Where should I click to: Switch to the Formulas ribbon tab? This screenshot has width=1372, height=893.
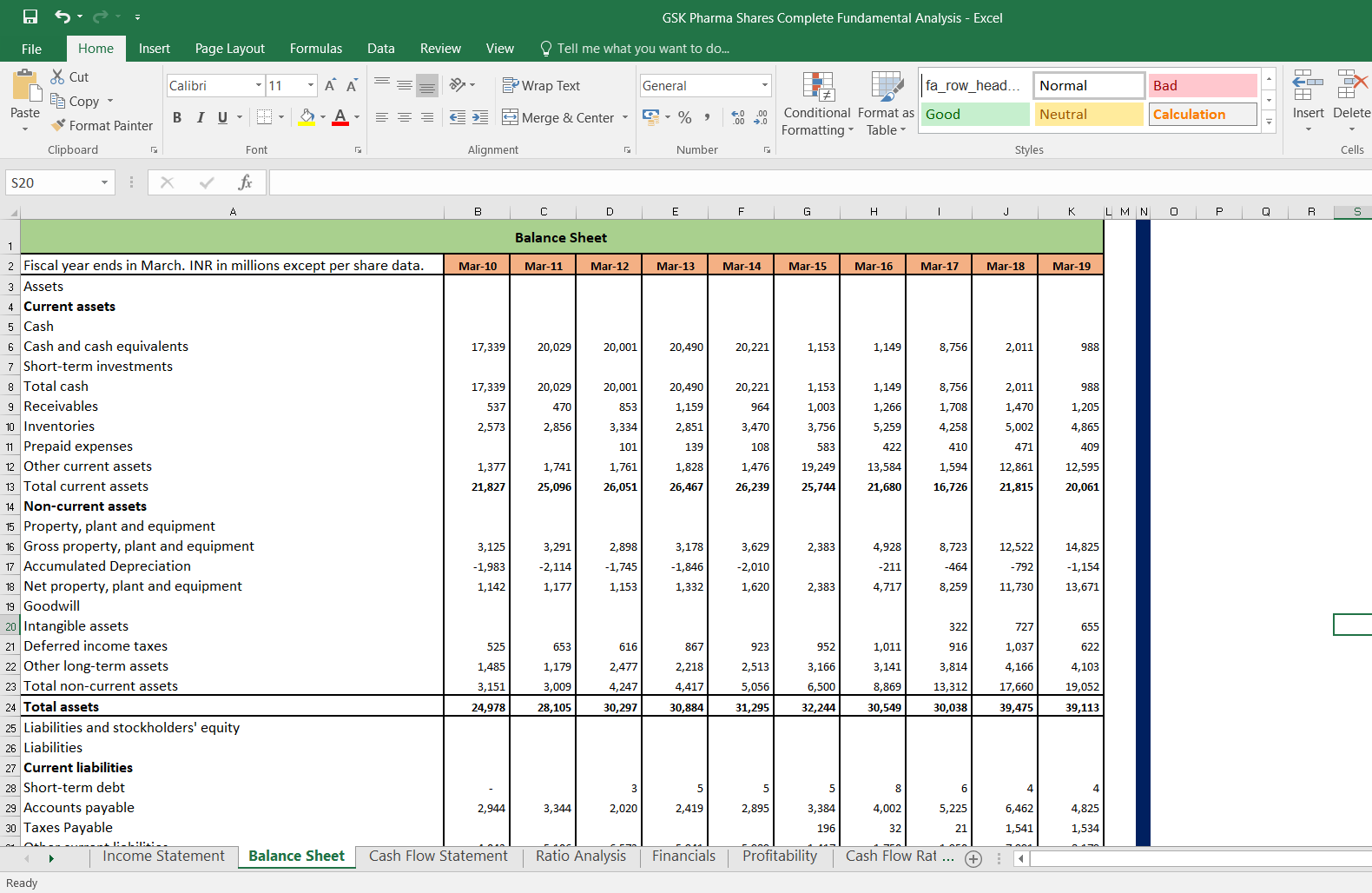316,49
